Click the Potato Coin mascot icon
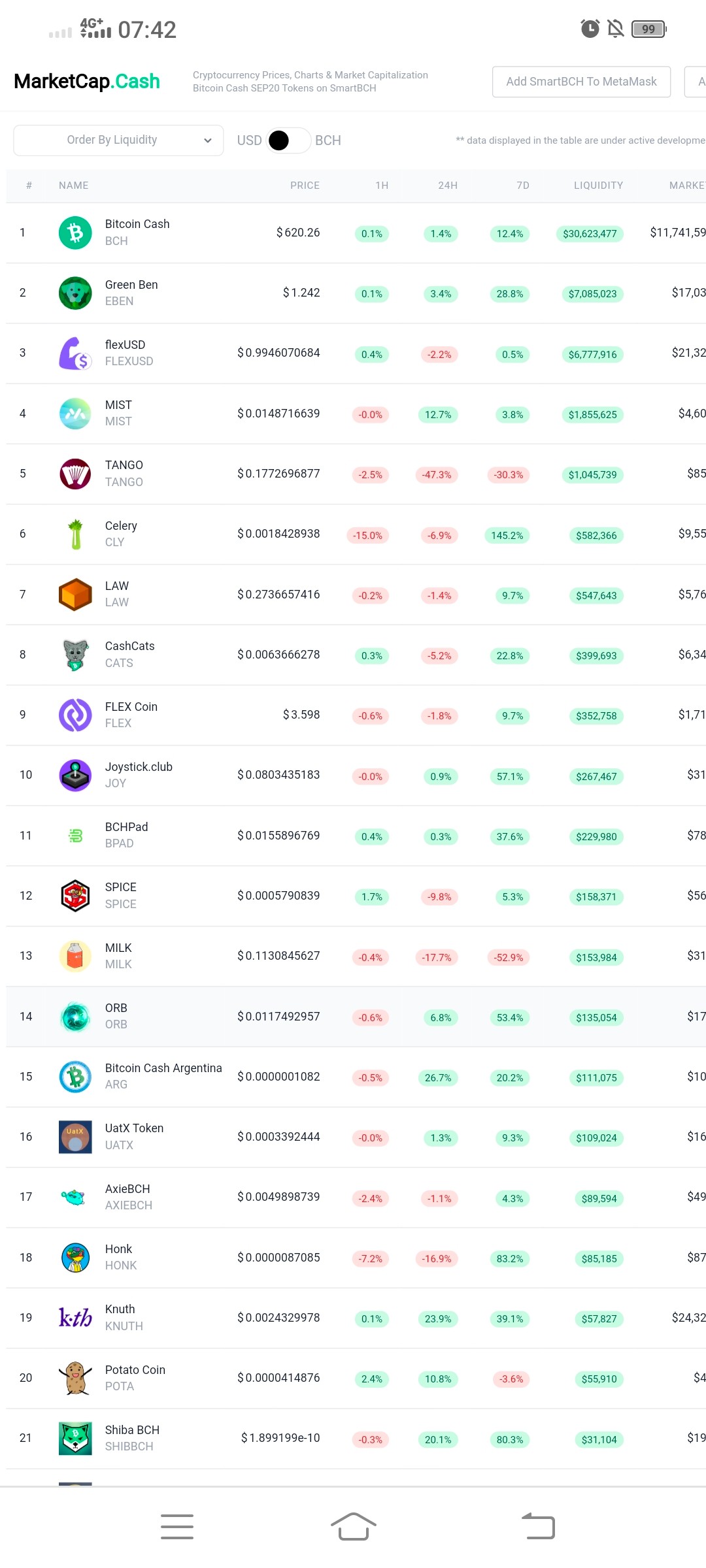706x1568 pixels. coord(75,1378)
